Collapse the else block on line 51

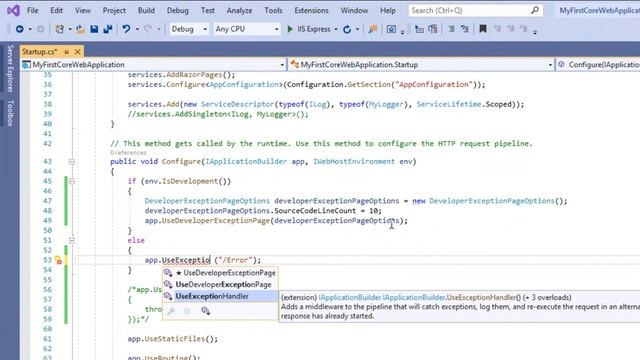pyautogui.click(x=72, y=240)
